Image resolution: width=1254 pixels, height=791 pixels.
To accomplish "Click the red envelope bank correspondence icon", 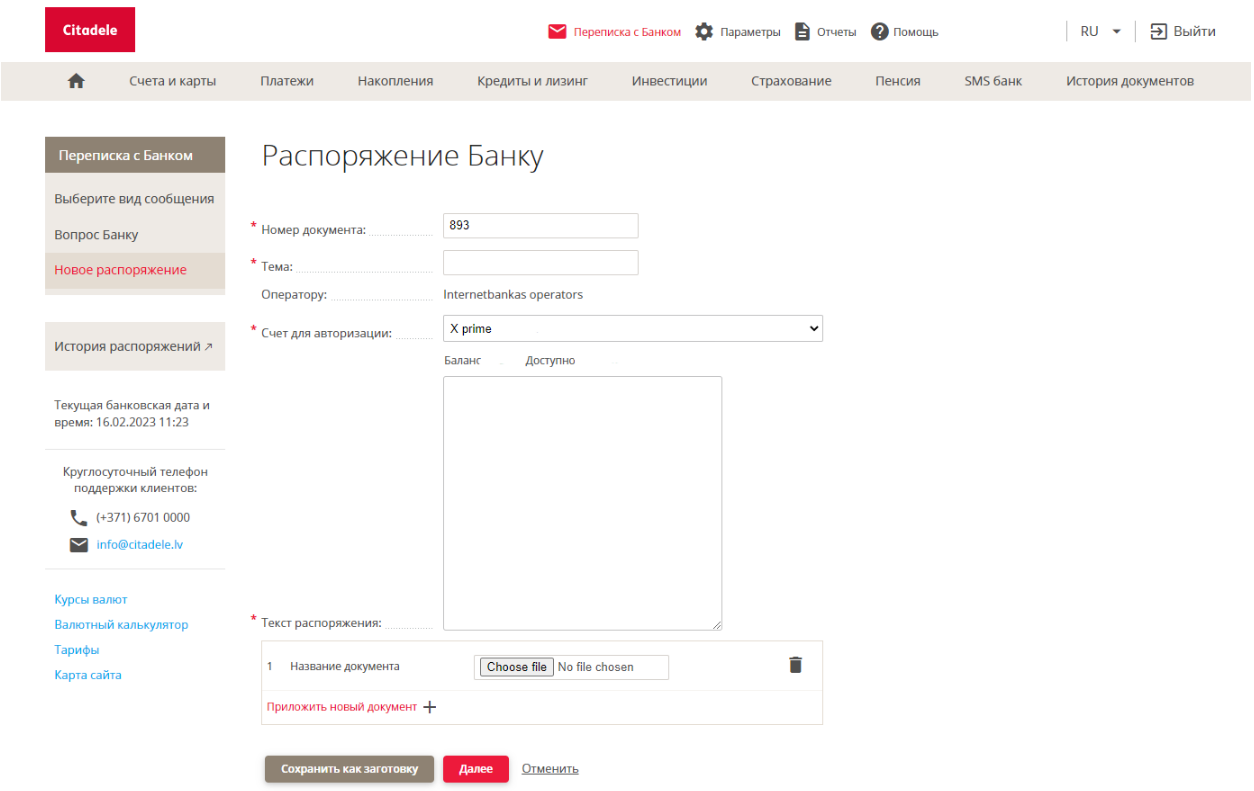I will point(557,32).
